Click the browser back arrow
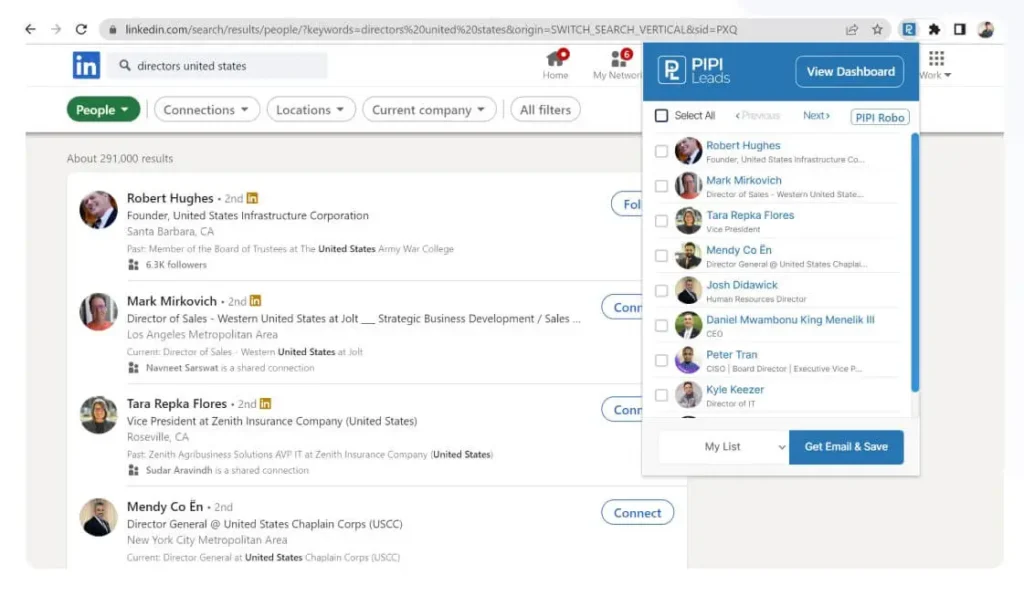This screenshot has height=596, width=1024. (x=30, y=29)
